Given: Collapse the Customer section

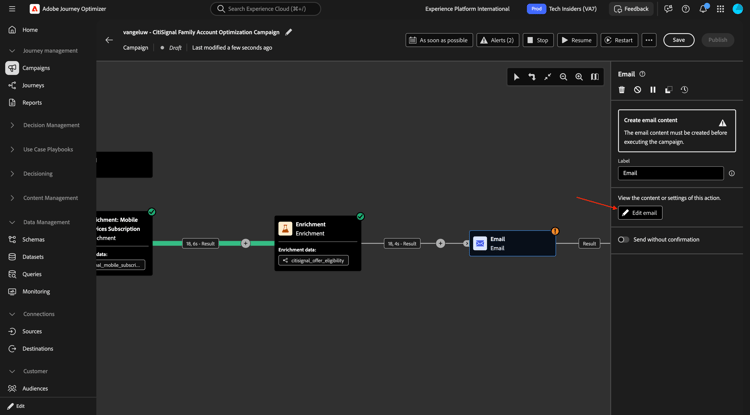Looking at the screenshot, I should pyautogui.click(x=12, y=371).
